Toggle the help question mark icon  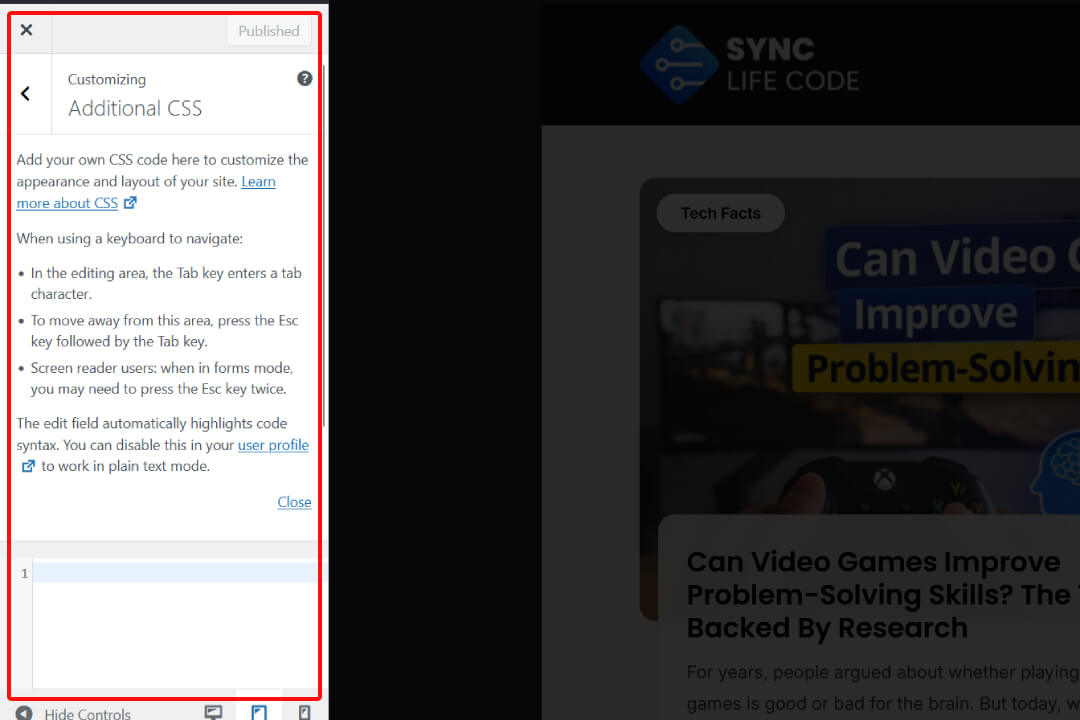click(305, 78)
